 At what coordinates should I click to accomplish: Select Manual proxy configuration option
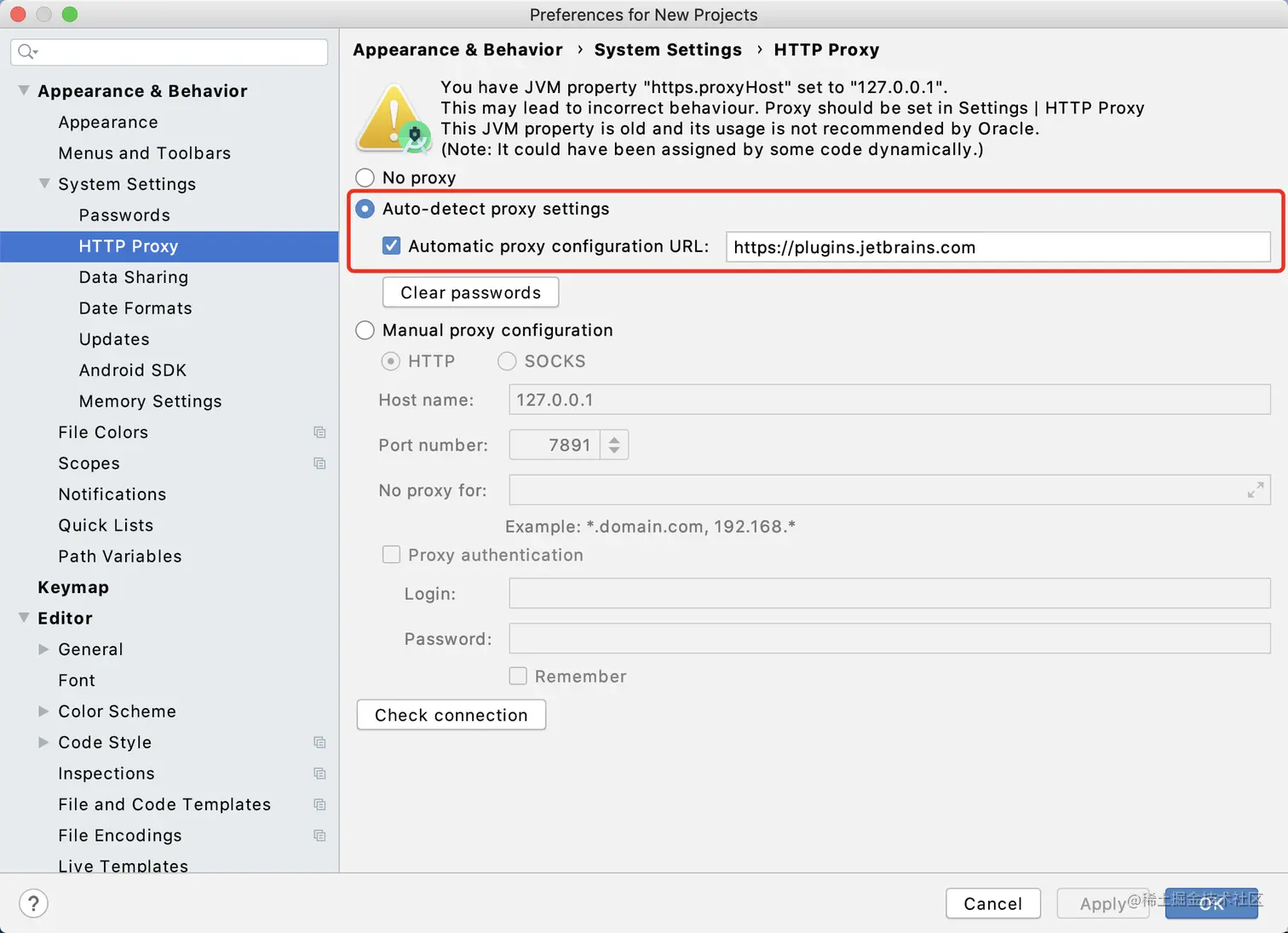pyautogui.click(x=365, y=331)
